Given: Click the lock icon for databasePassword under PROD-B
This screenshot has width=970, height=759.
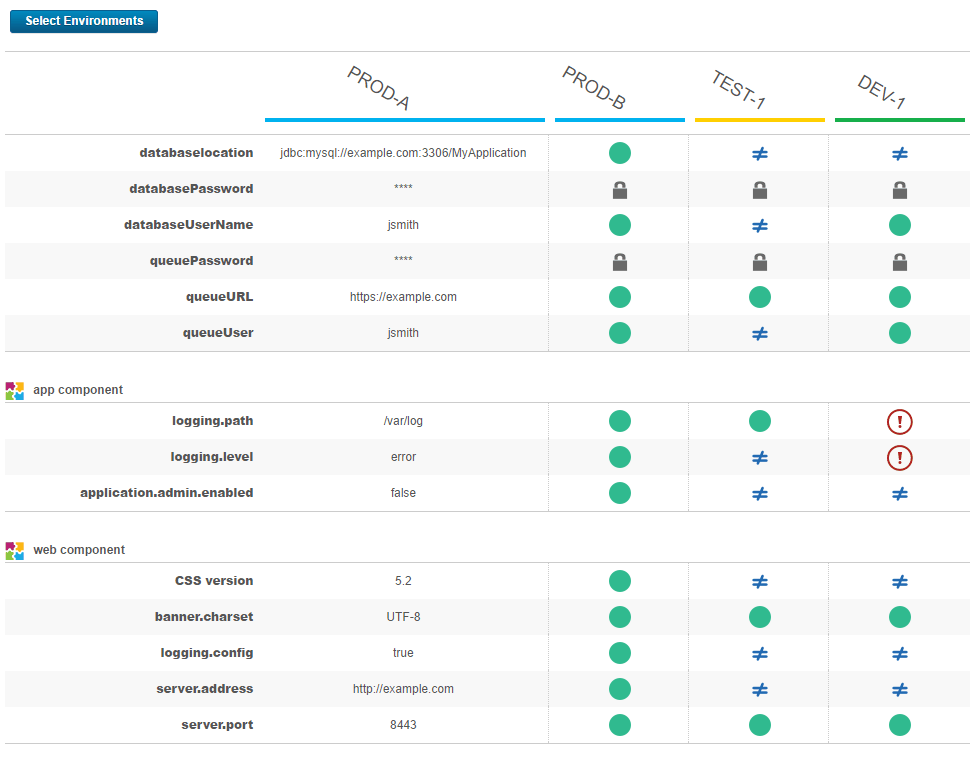Looking at the screenshot, I should click(x=619, y=189).
